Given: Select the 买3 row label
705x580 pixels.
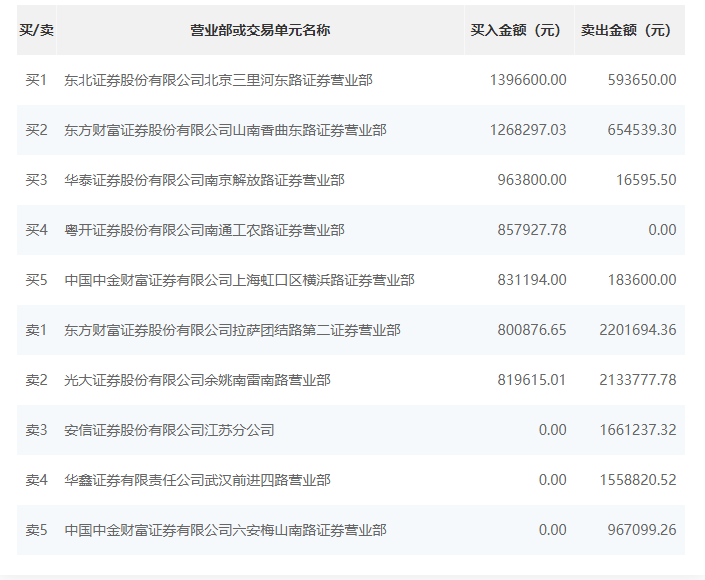Looking at the screenshot, I should (x=36, y=180).
